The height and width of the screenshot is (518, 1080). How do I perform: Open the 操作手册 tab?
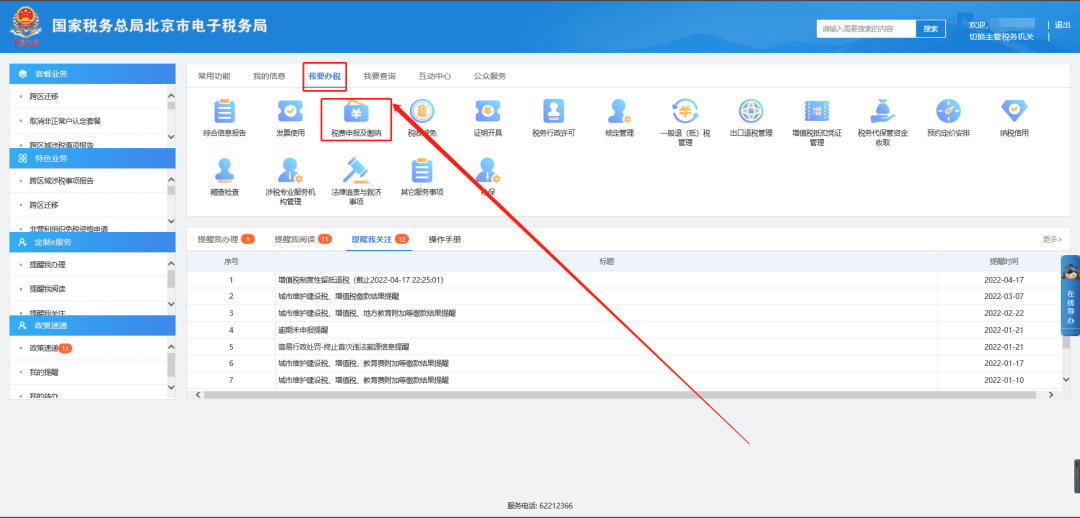[x=445, y=240]
